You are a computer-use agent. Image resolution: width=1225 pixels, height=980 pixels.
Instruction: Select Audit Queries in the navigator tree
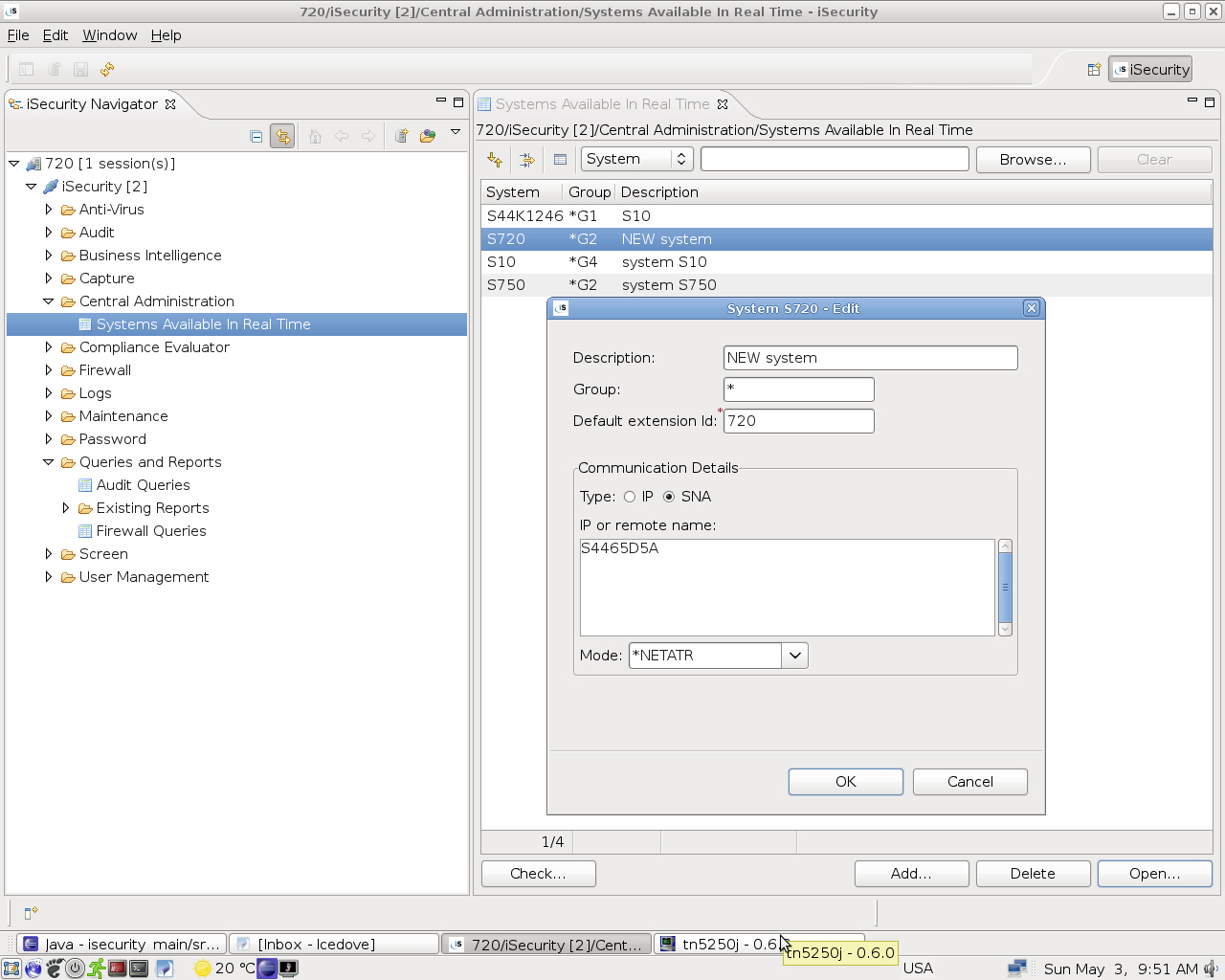(x=143, y=485)
